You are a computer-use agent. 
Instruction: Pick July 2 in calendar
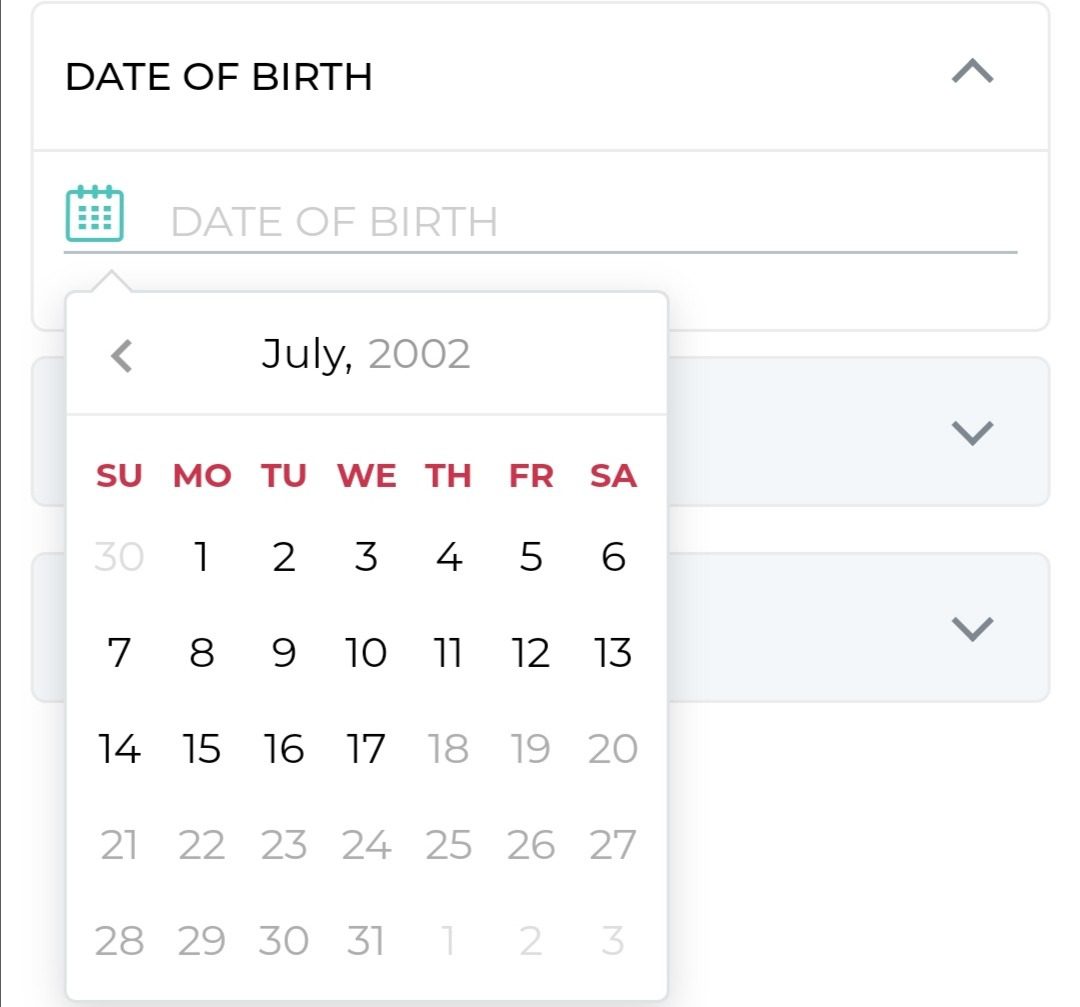(284, 557)
